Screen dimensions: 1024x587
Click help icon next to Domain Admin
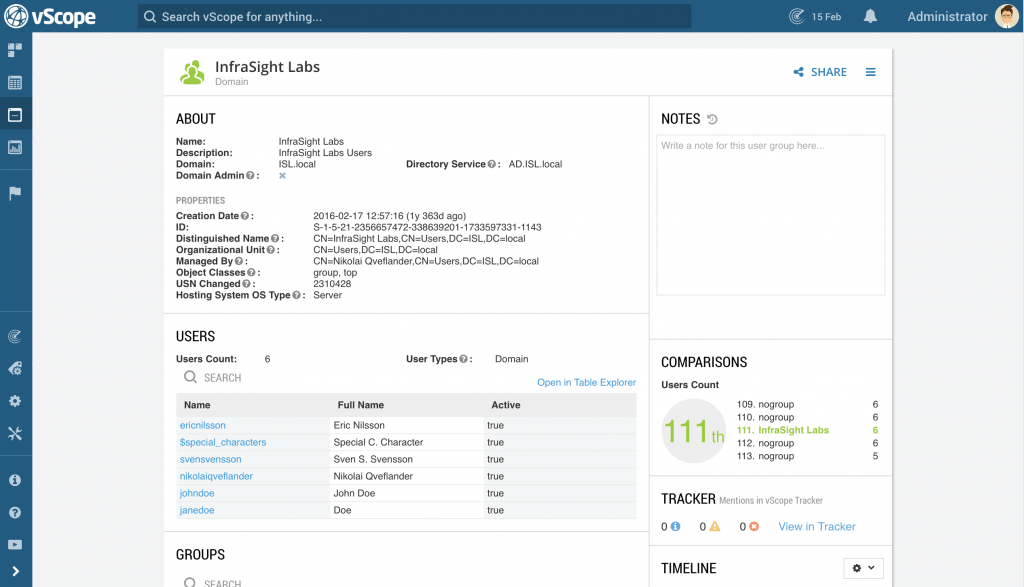tap(250, 176)
